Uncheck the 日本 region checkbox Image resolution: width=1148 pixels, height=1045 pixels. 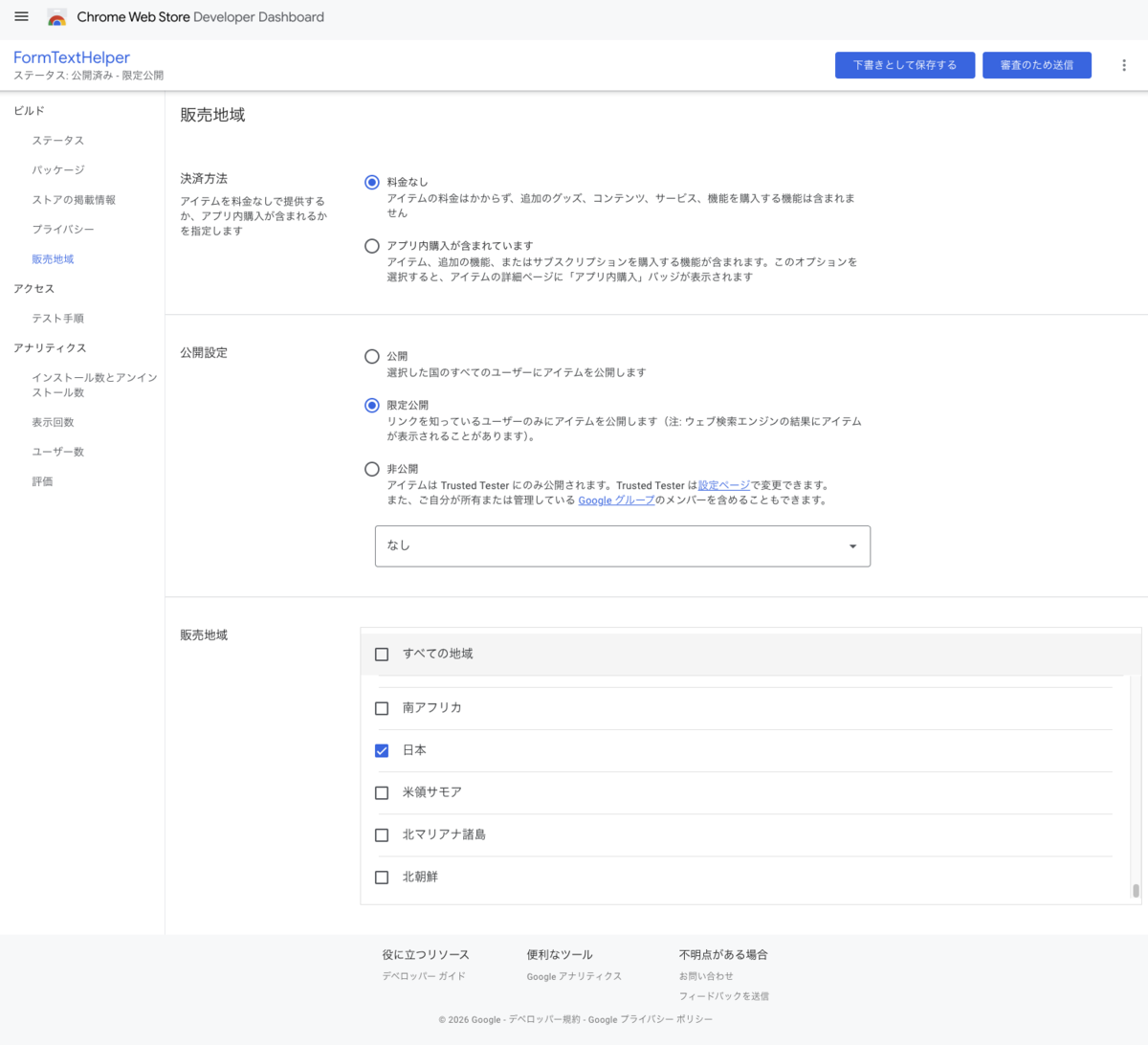(382, 750)
